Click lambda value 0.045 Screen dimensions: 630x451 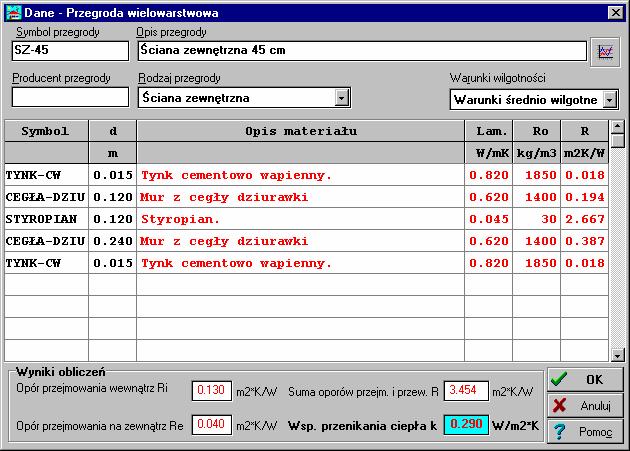coord(489,219)
